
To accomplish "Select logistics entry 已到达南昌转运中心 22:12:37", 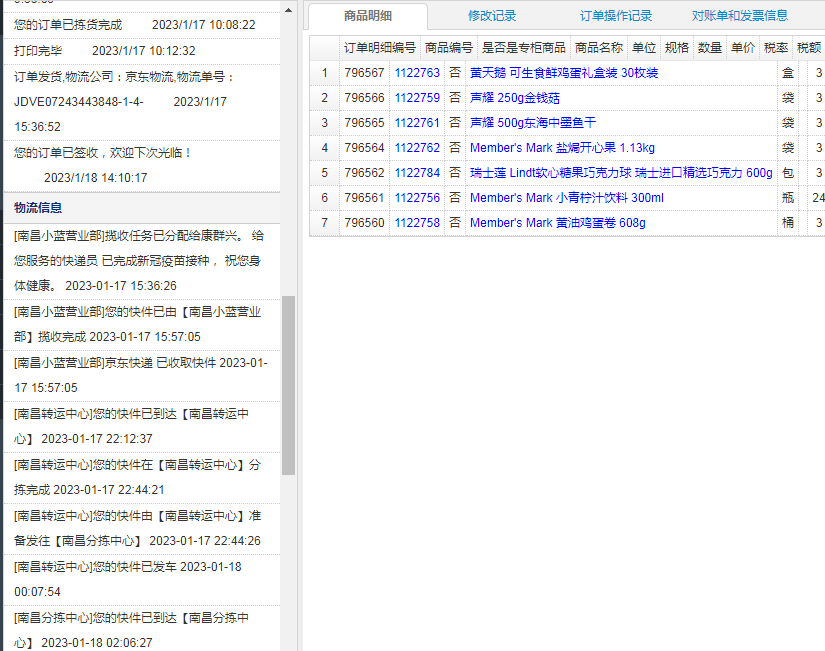I will click(x=142, y=426).
